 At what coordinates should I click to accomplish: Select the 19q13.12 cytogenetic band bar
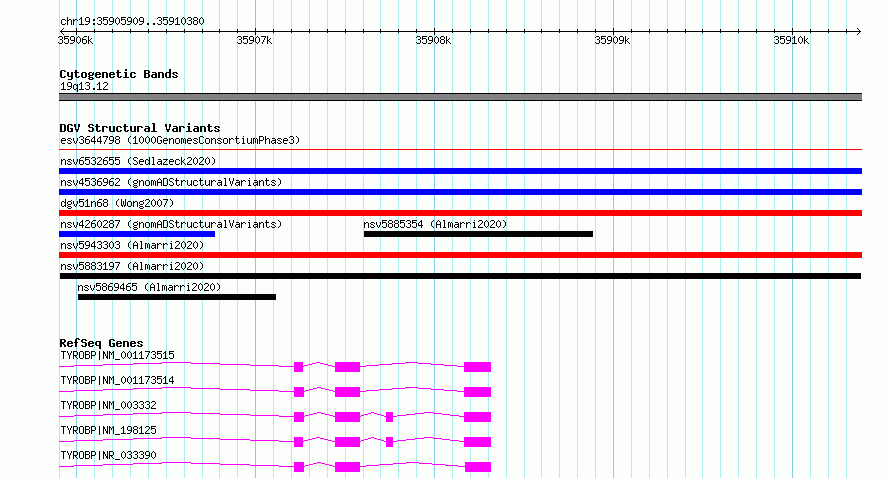[x=460, y=97]
